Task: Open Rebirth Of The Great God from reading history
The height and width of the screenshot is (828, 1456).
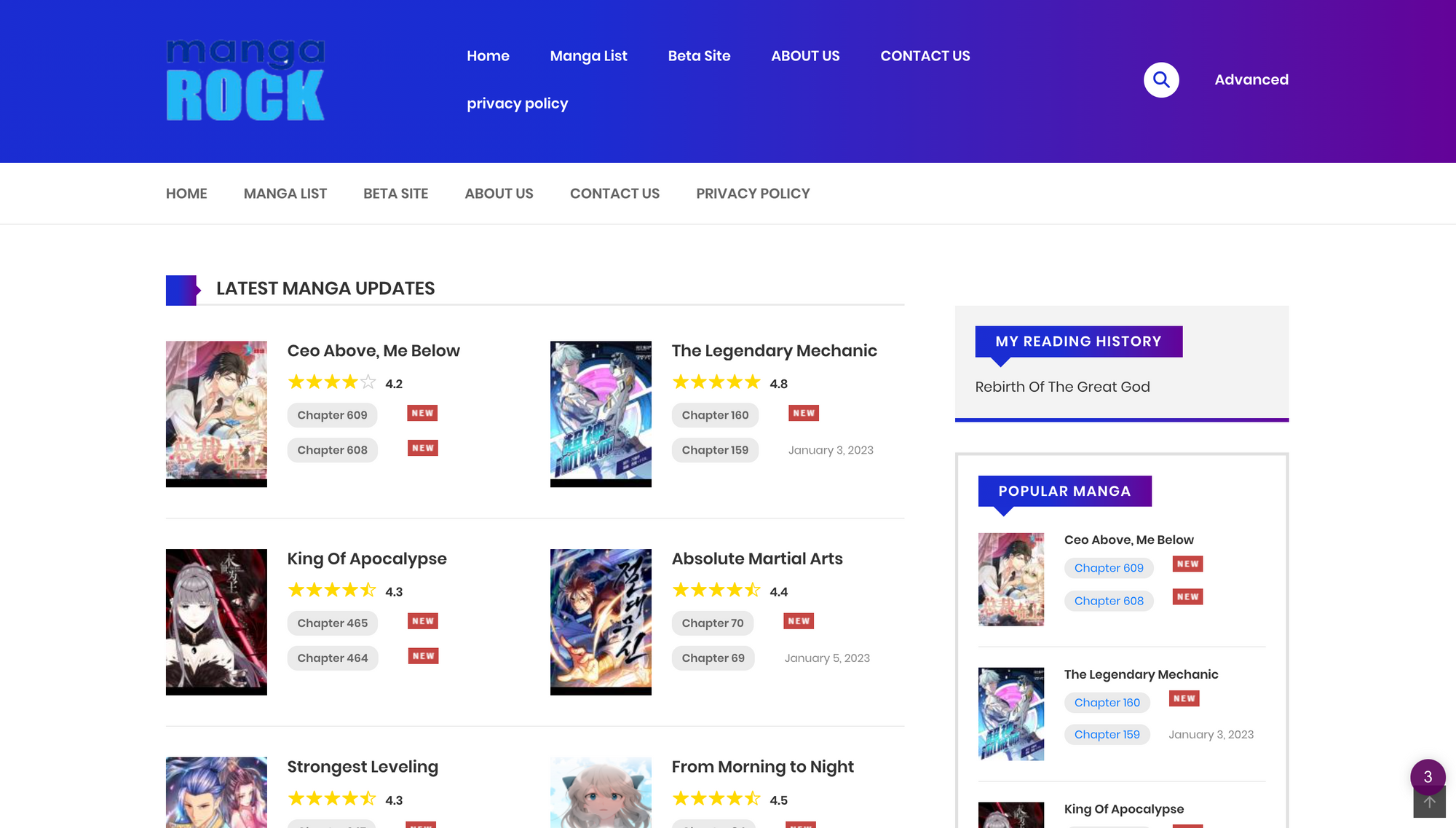Action: pos(1062,387)
